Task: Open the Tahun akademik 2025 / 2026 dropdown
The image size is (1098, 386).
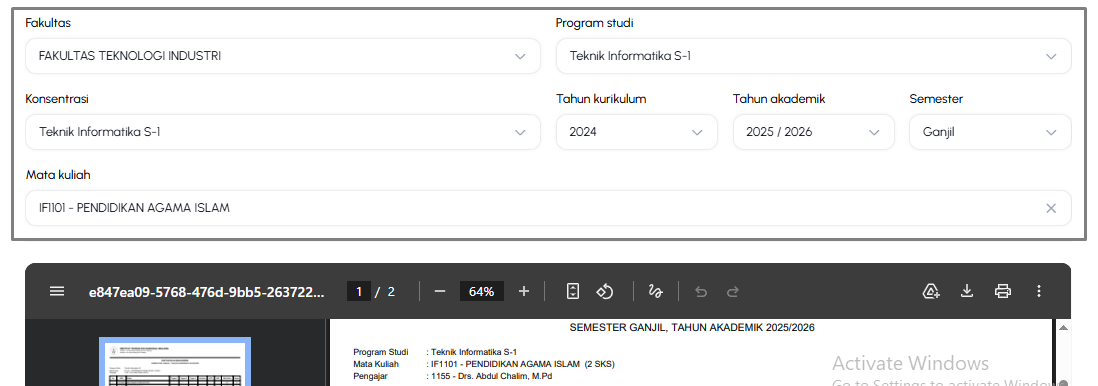Action: 814,132
